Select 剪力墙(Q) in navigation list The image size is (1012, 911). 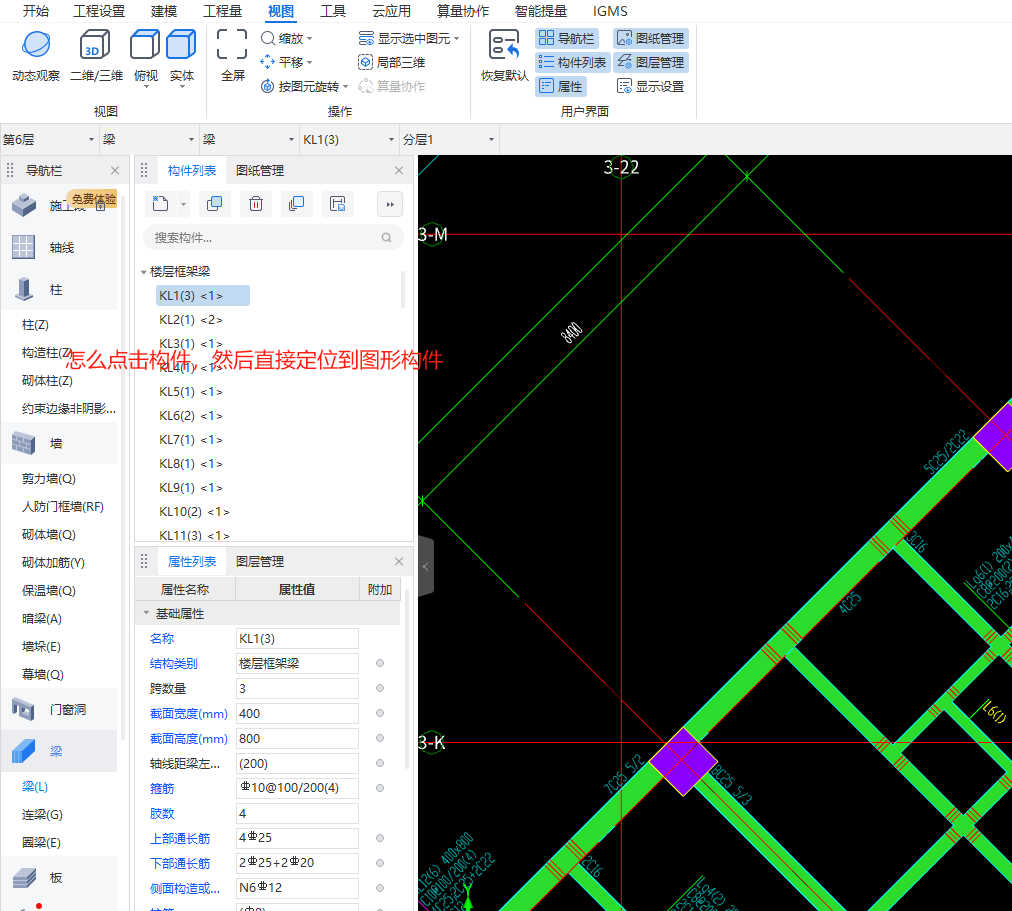click(49, 479)
